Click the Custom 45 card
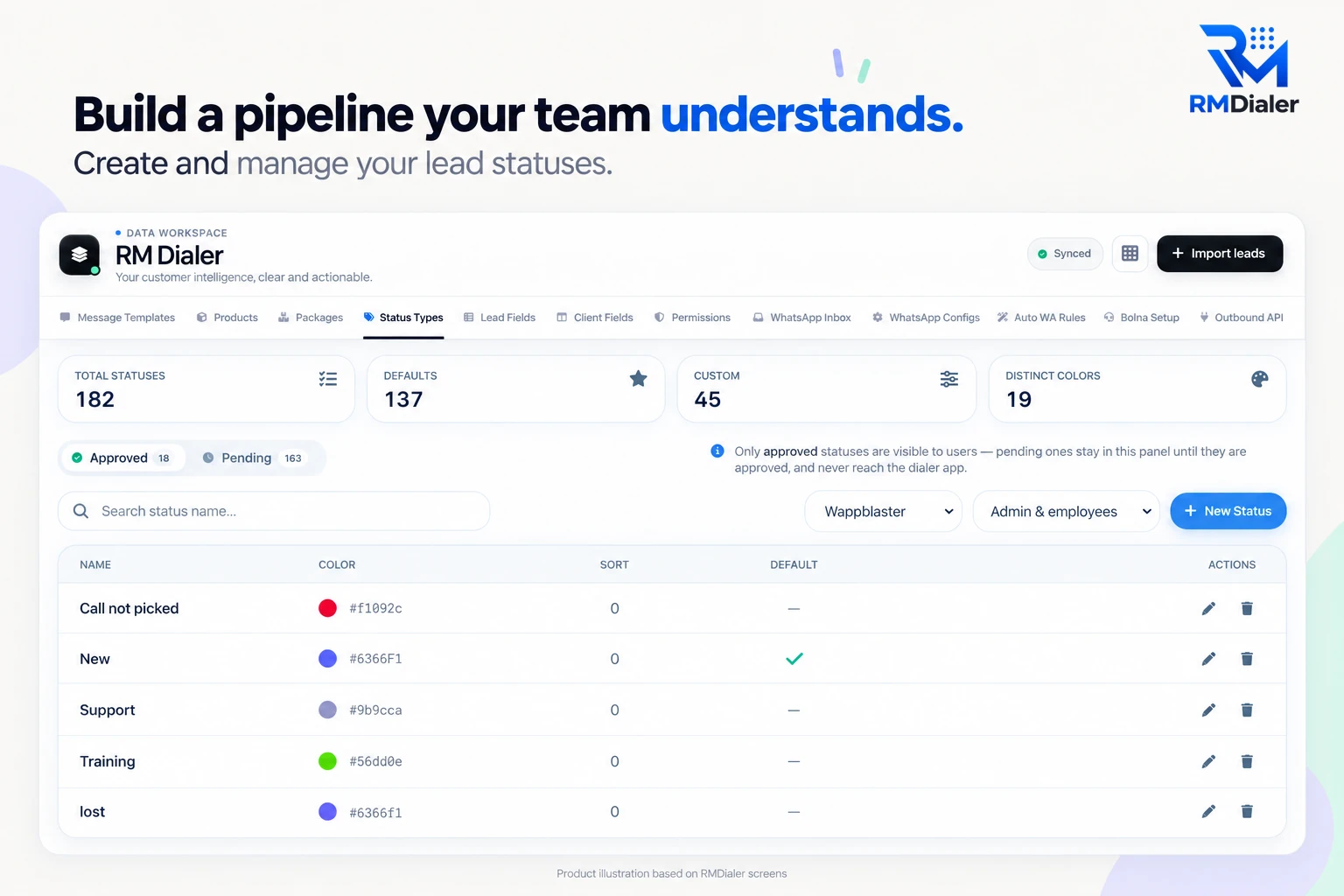The height and width of the screenshot is (896, 1344). coord(827,388)
